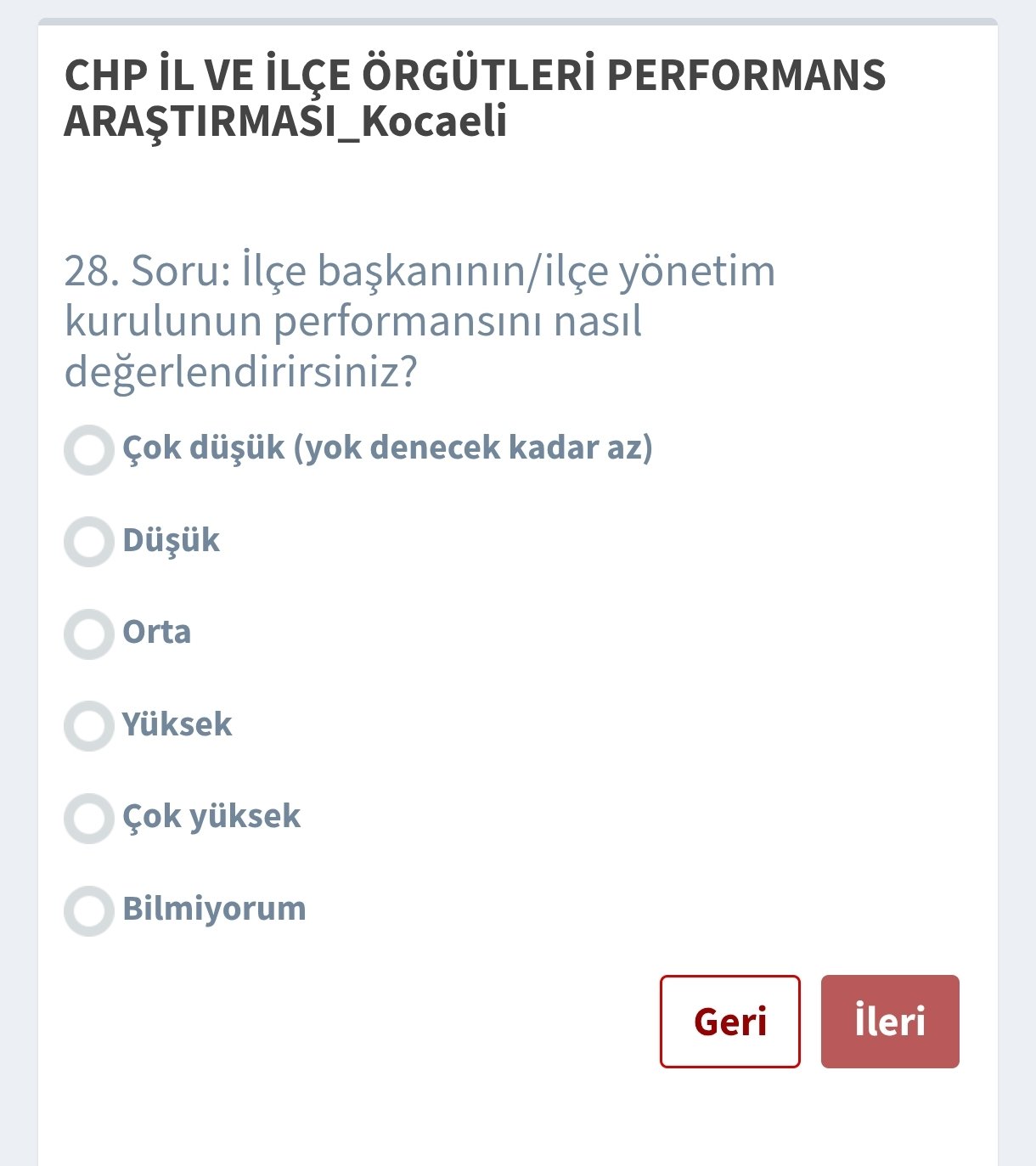The width and height of the screenshot is (1036, 1166).
Task: Click the 'Orta' answer label text
Action: pyautogui.click(x=156, y=632)
